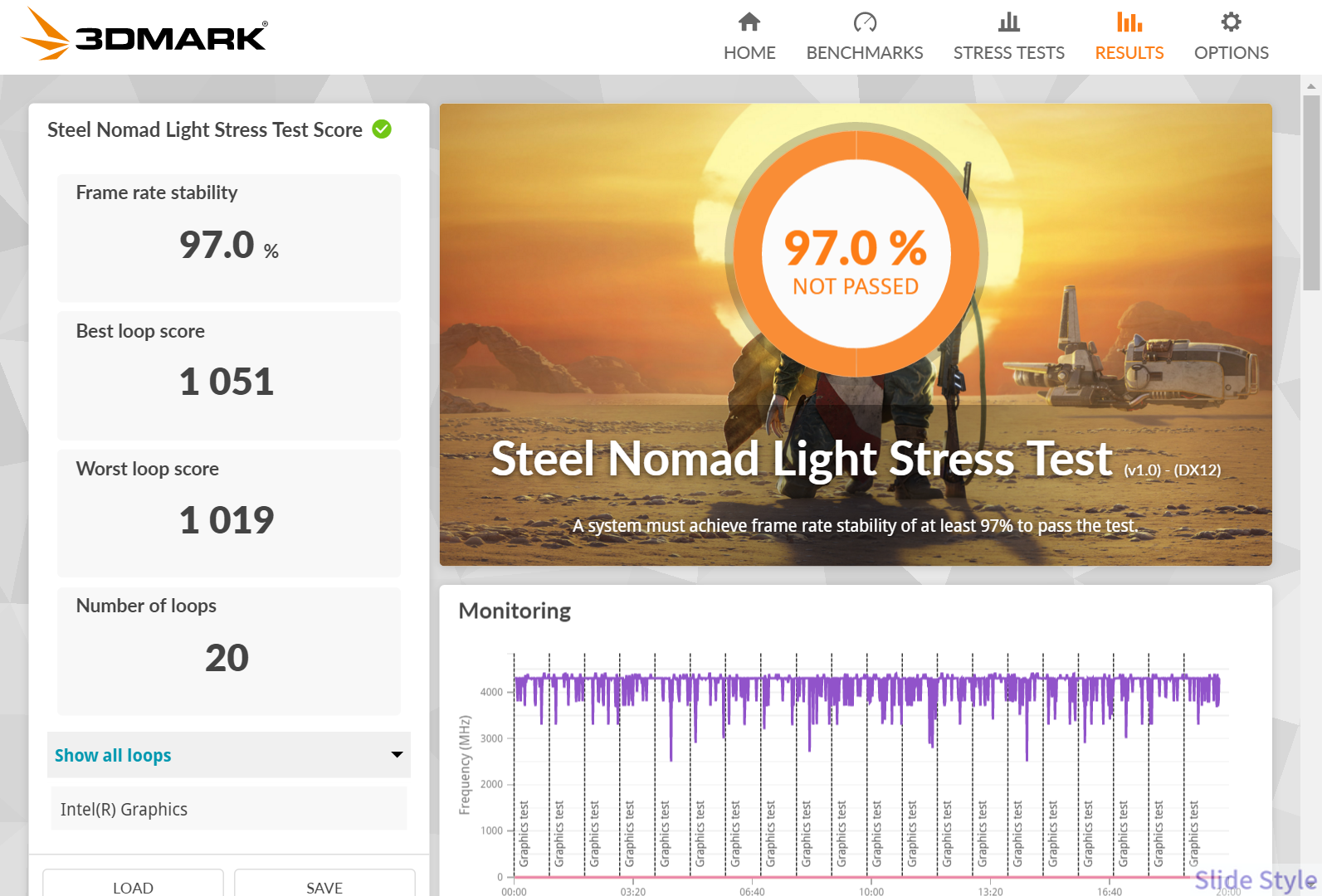The width and height of the screenshot is (1322, 896).
Task: Select the Frame rate stability 97.0 % value
Action: coord(229,245)
